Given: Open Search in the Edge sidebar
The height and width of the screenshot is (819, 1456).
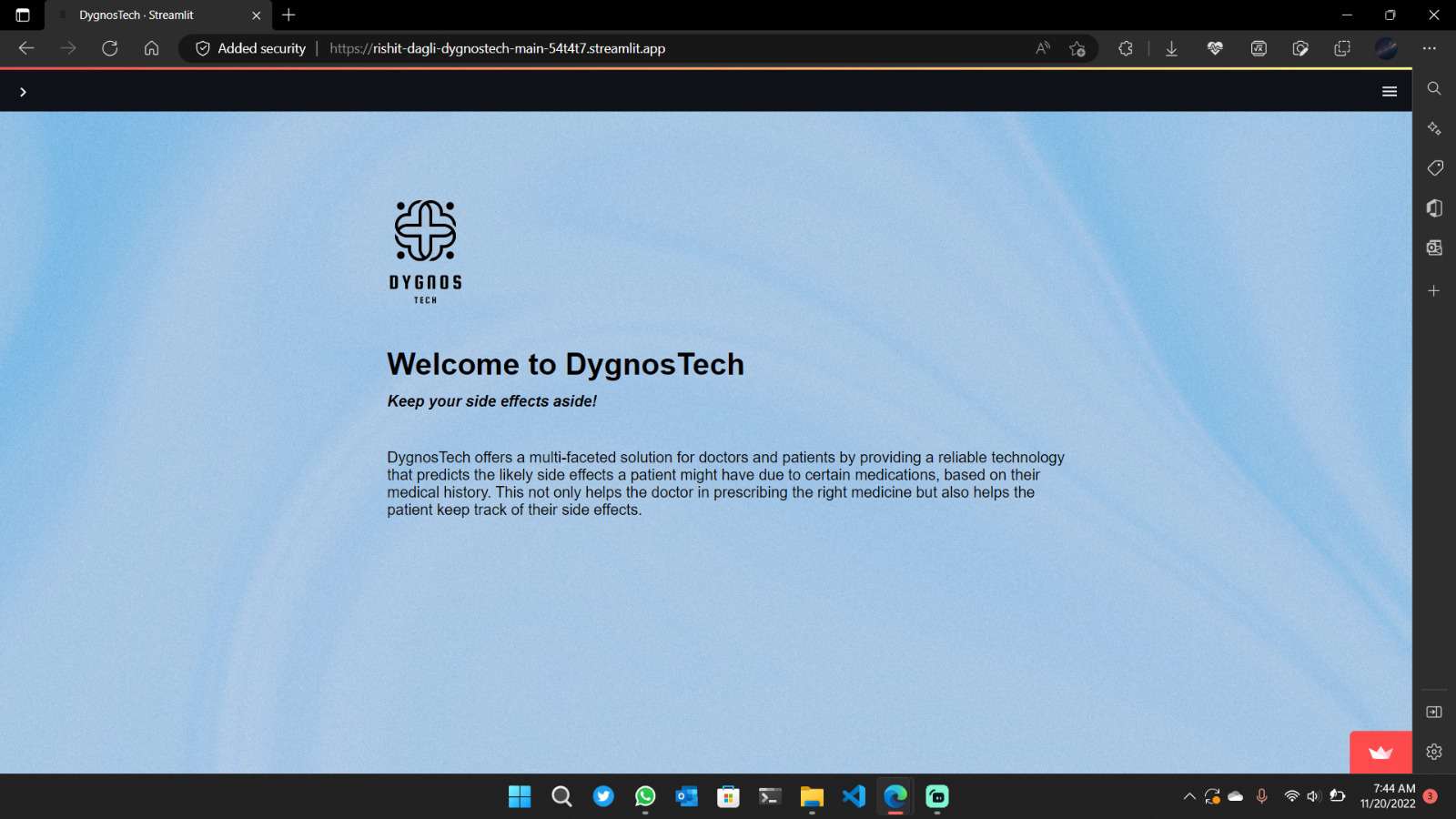Looking at the screenshot, I should pos(1433,88).
